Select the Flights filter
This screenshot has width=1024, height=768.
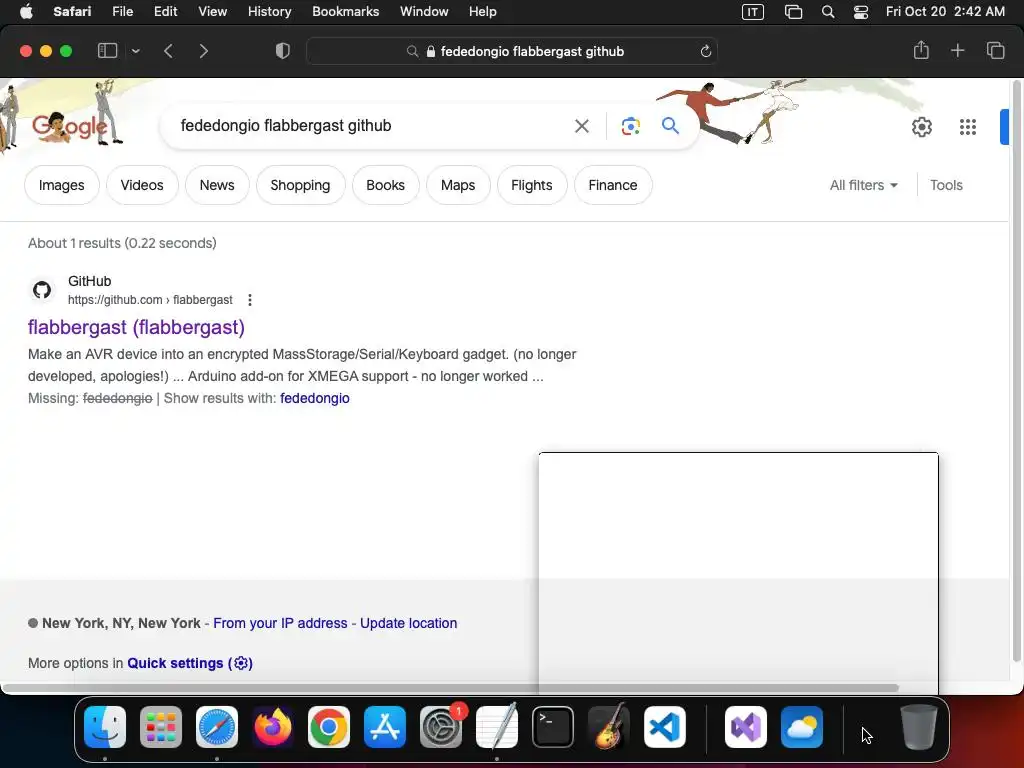pyautogui.click(x=532, y=185)
